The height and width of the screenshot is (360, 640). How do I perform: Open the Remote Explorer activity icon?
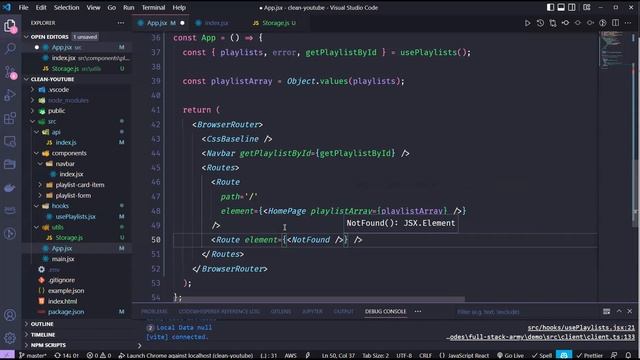tap(10, 141)
